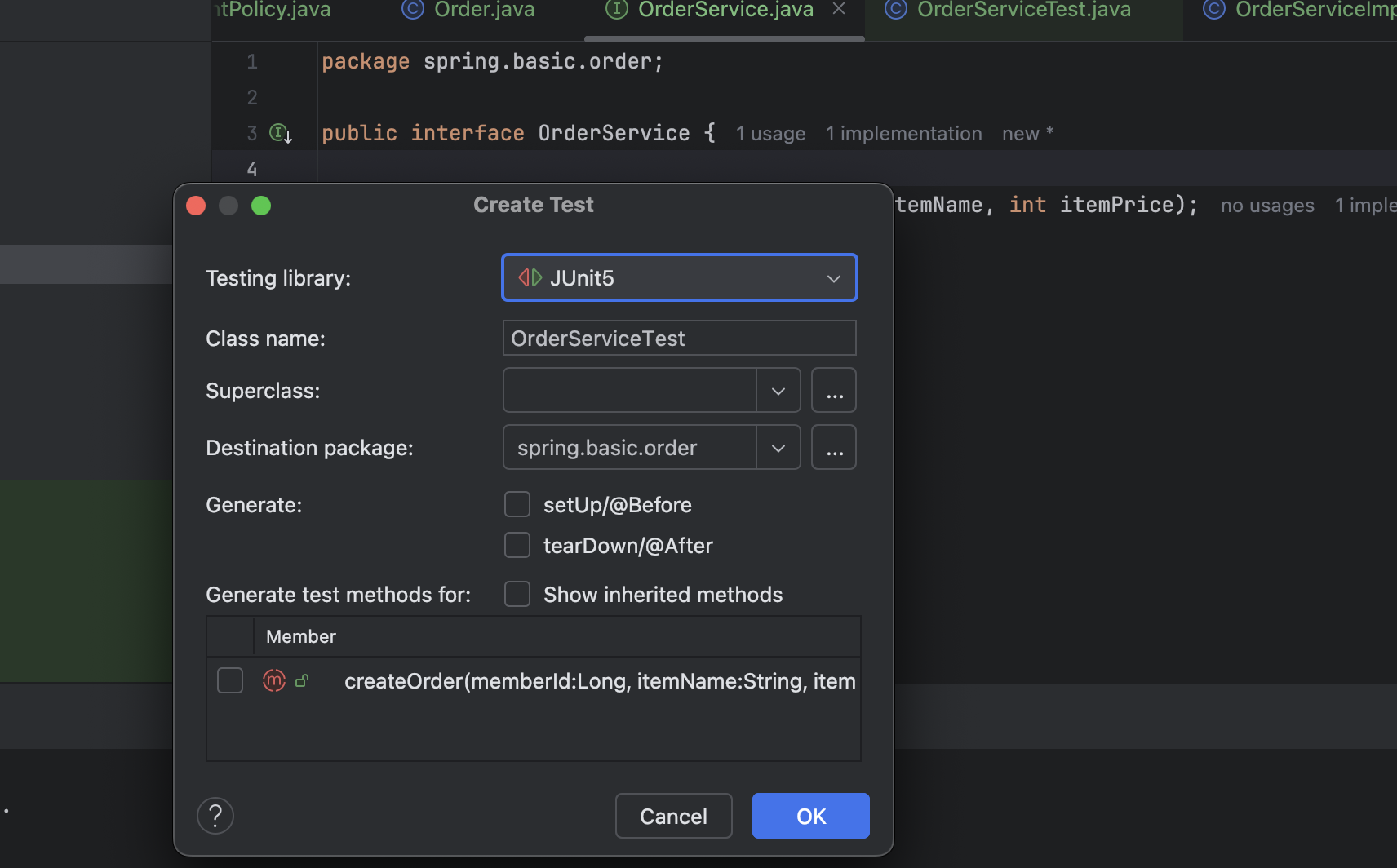1397x868 pixels.
Task: Expand the Superclass dropdown arrow
Action: click(x=778, y=390)
